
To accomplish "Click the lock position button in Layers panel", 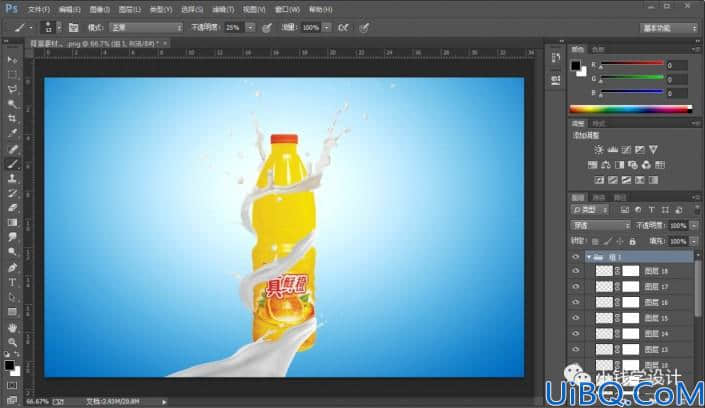I will point(620,242).
